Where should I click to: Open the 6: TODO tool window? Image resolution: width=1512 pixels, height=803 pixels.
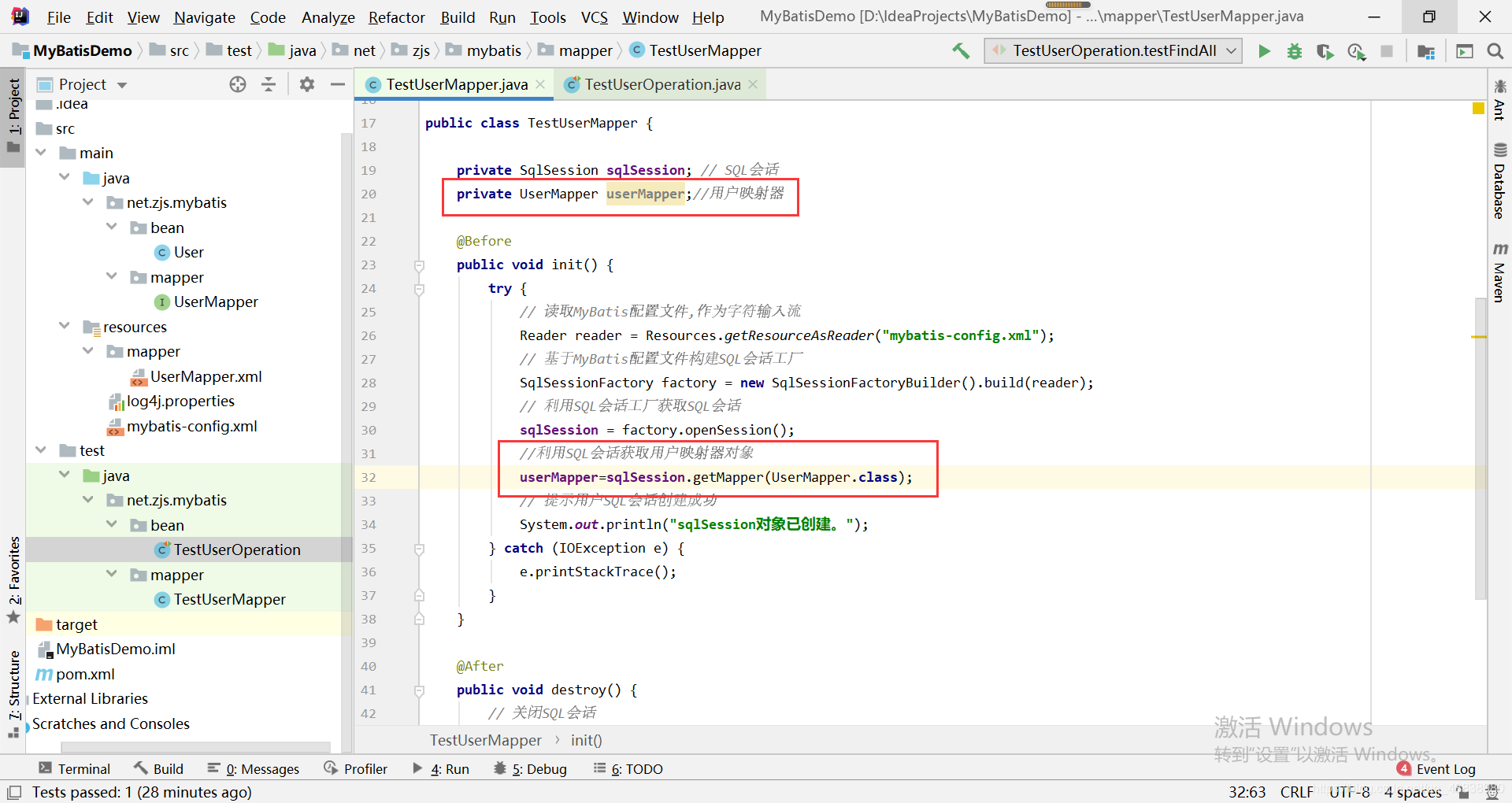(628, 768)
